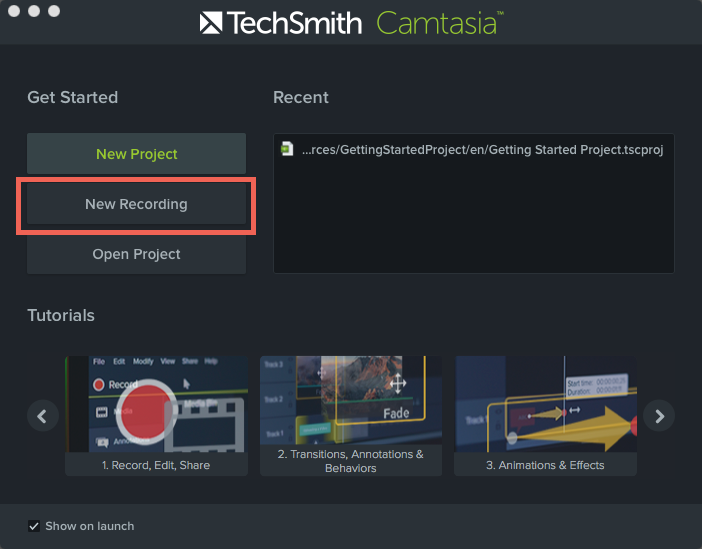Open the Record, Edit, Share tutorial thumbnail
The height and width of the screenshot is (549, 702).
tap(156, 404)
